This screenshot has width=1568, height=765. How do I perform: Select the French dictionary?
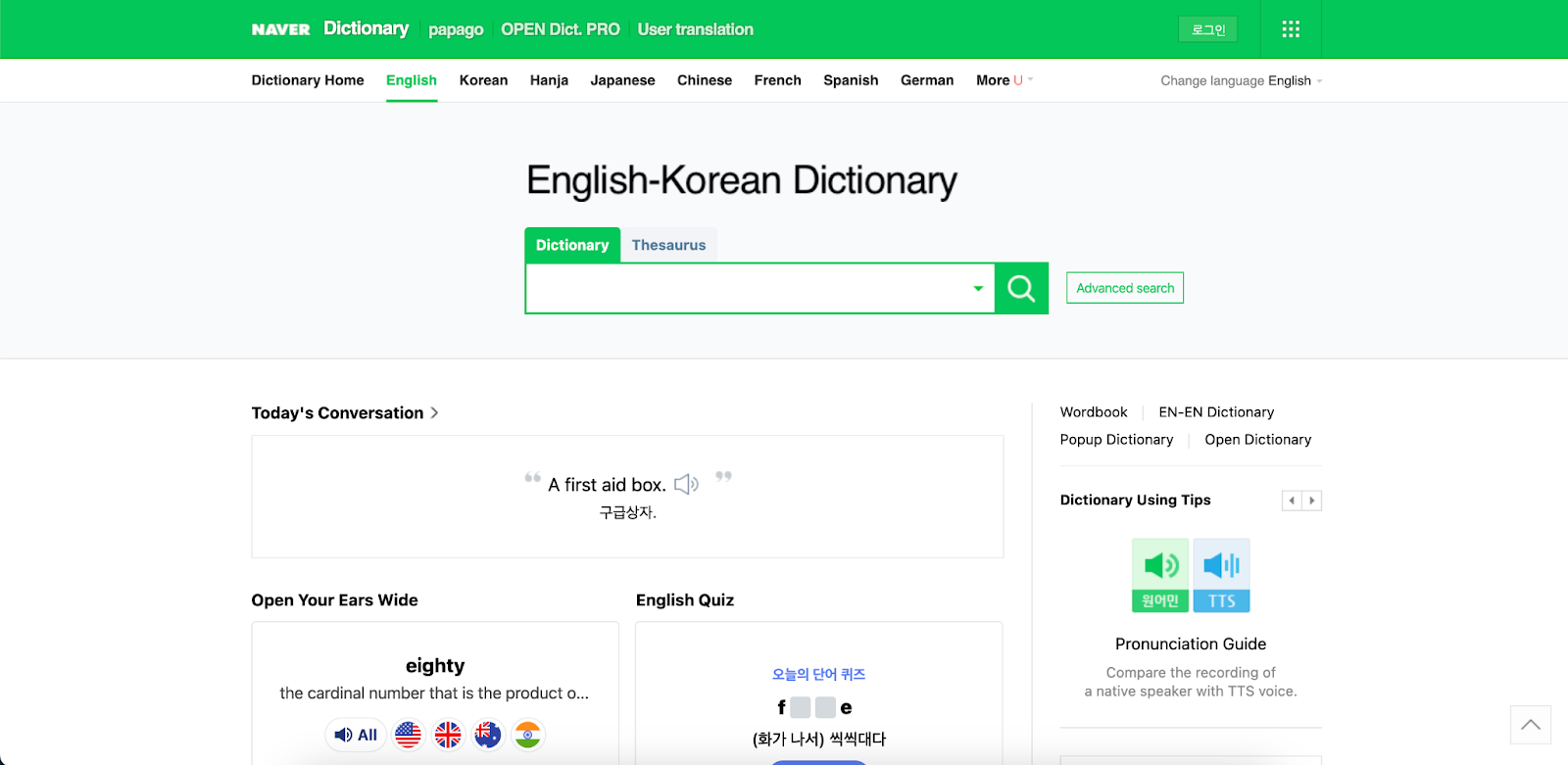(x=778, y=80)
